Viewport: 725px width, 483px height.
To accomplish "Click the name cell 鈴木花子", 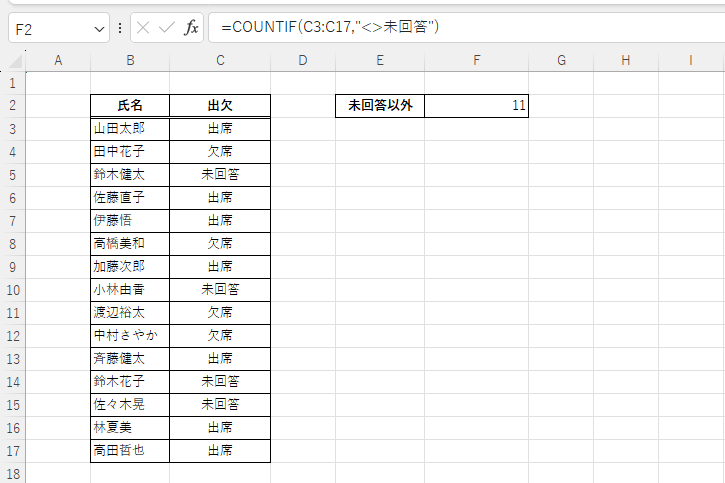I will [130, 382].
